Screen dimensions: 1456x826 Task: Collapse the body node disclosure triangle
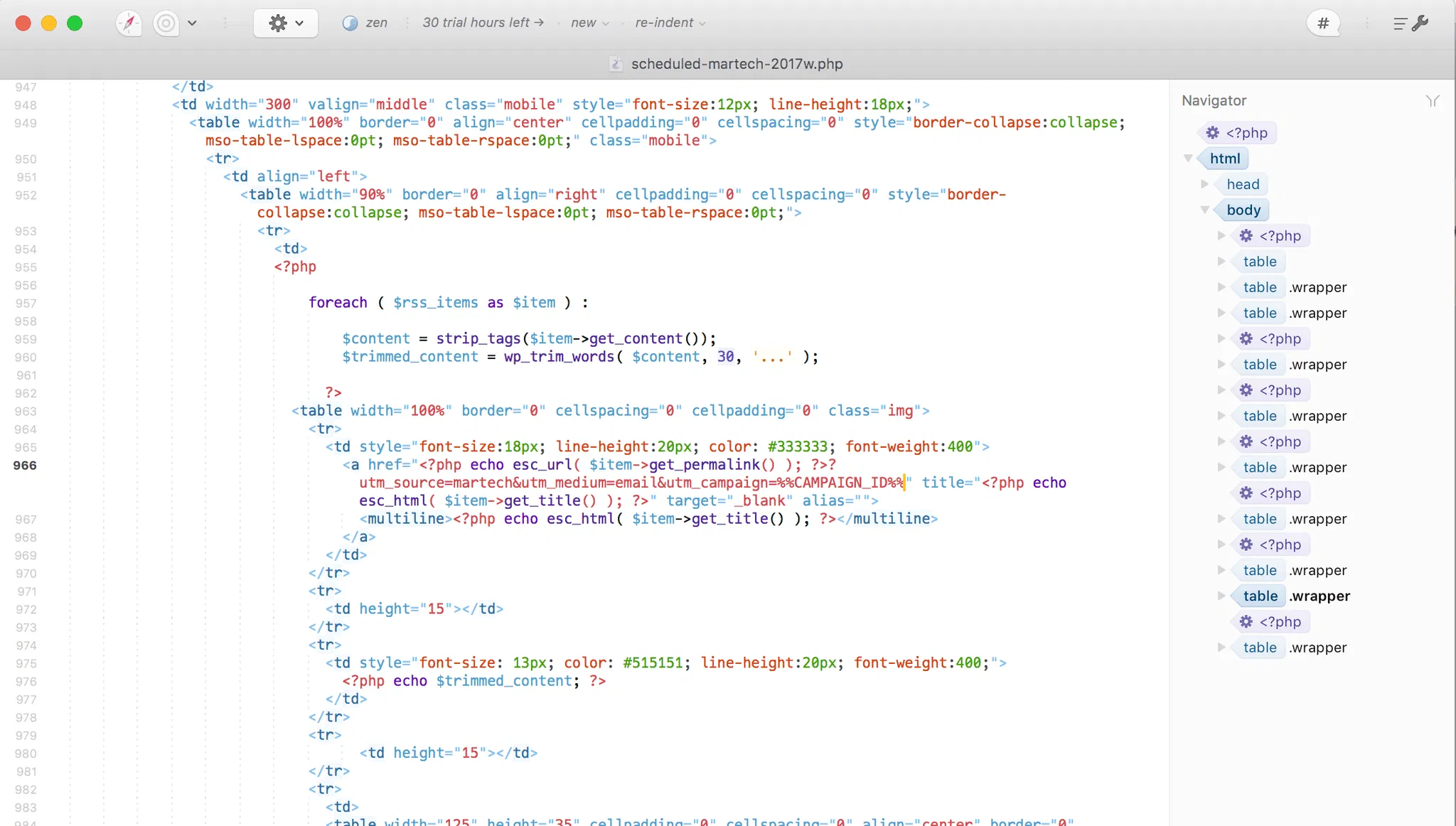1204,210
